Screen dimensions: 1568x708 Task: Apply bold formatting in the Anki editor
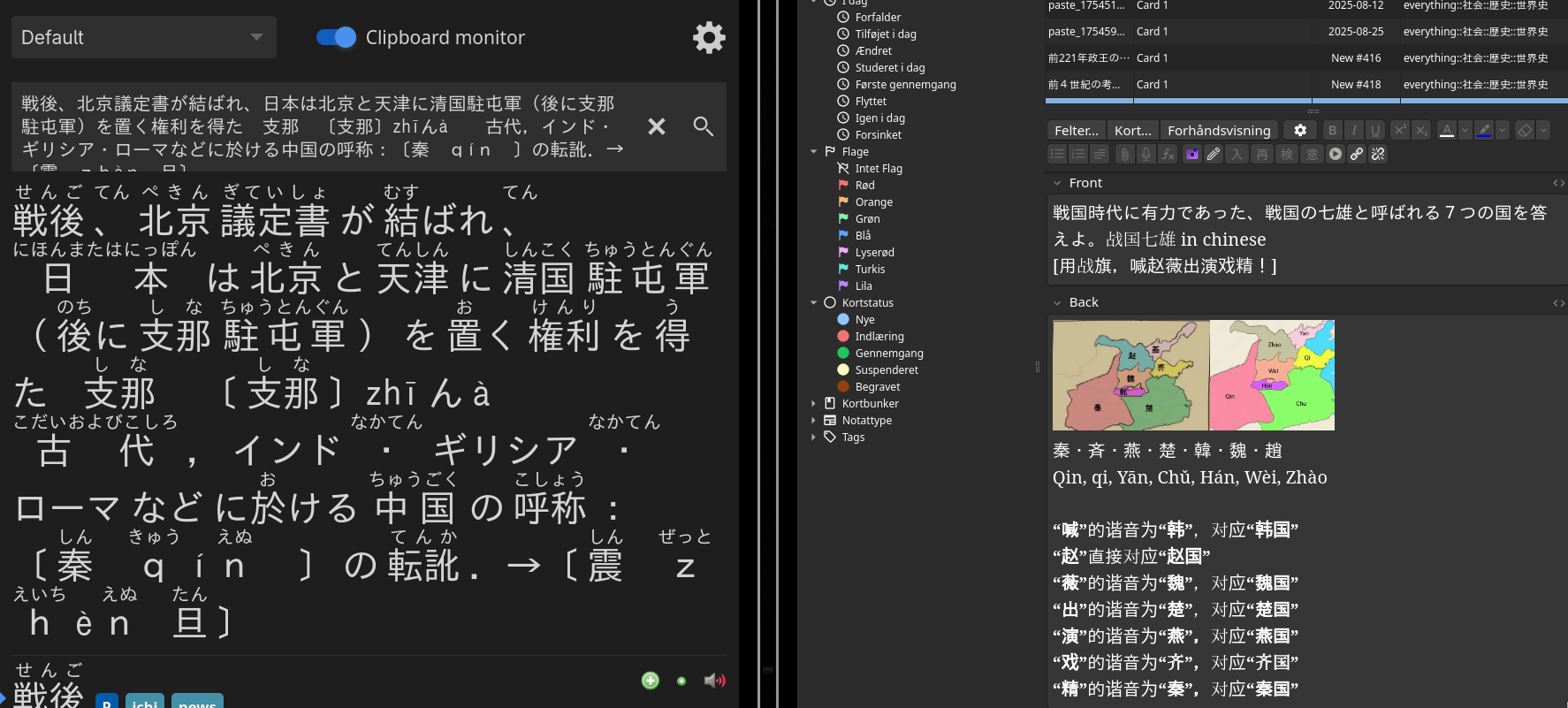pyautogui.click(x=1333, y=130)
